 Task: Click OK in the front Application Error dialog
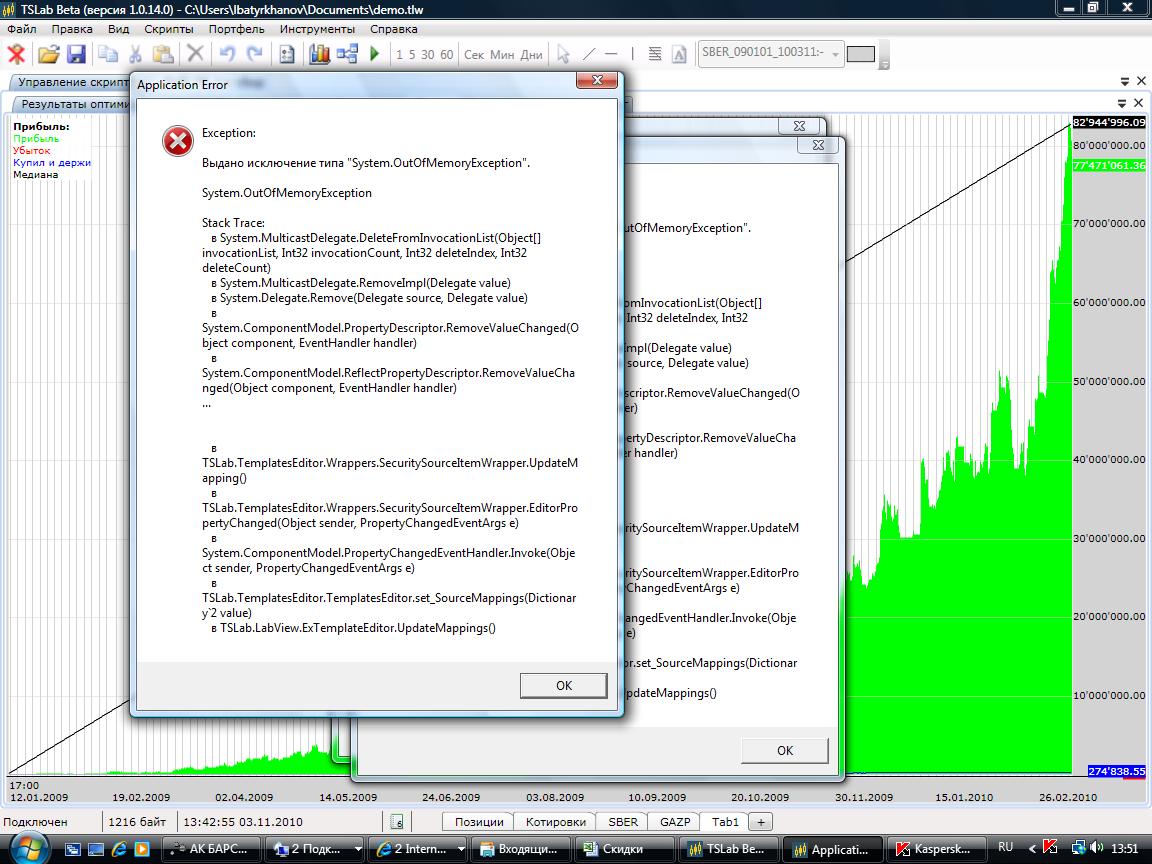[x=564, y=685]
